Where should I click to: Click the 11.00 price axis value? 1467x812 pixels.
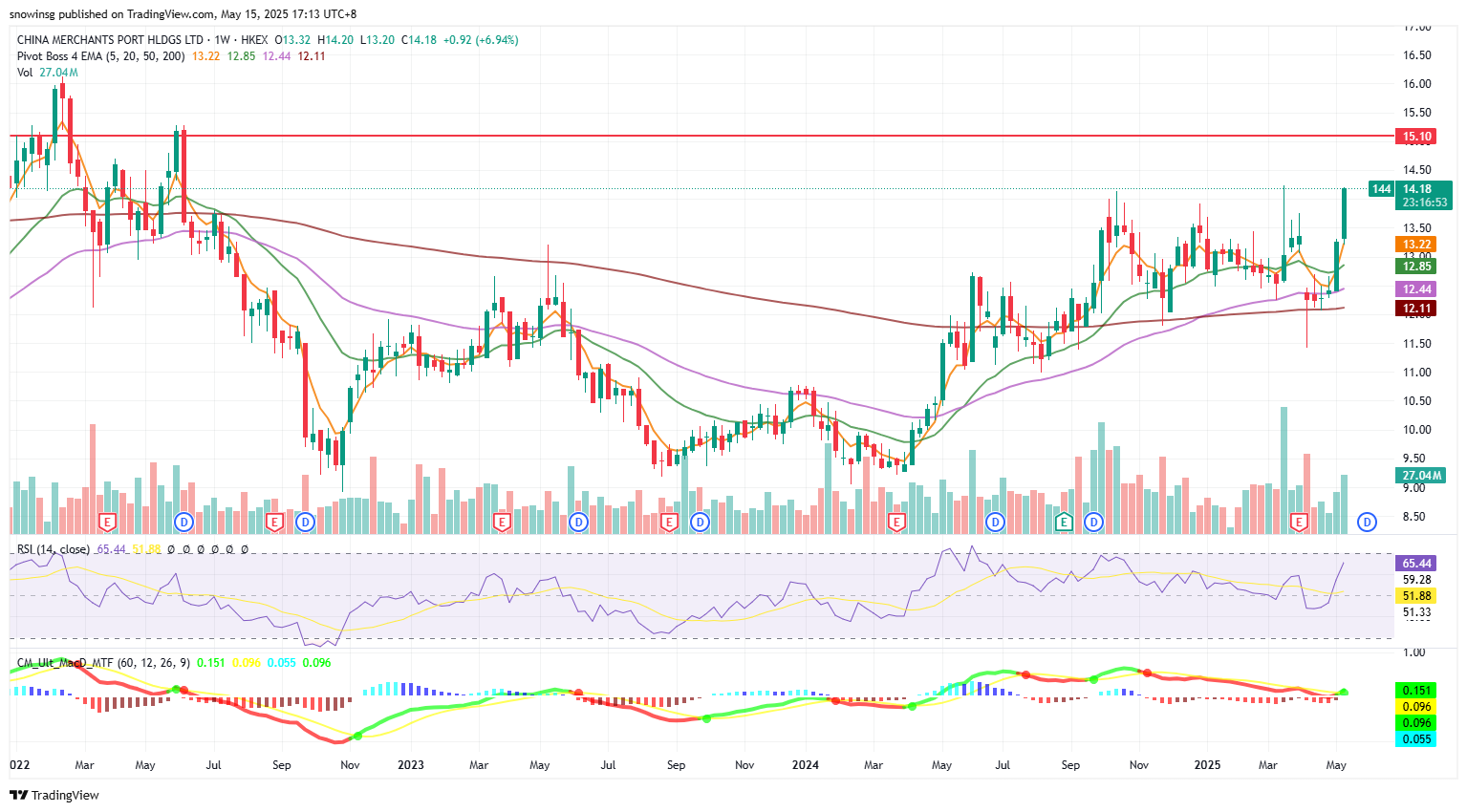(1416, 373)
